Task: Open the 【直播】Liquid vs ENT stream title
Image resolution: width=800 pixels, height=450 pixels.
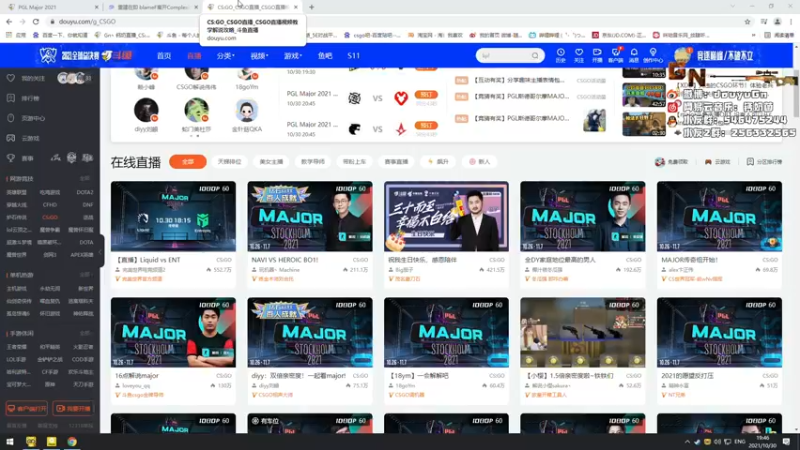Action: [x=148, y=260]
